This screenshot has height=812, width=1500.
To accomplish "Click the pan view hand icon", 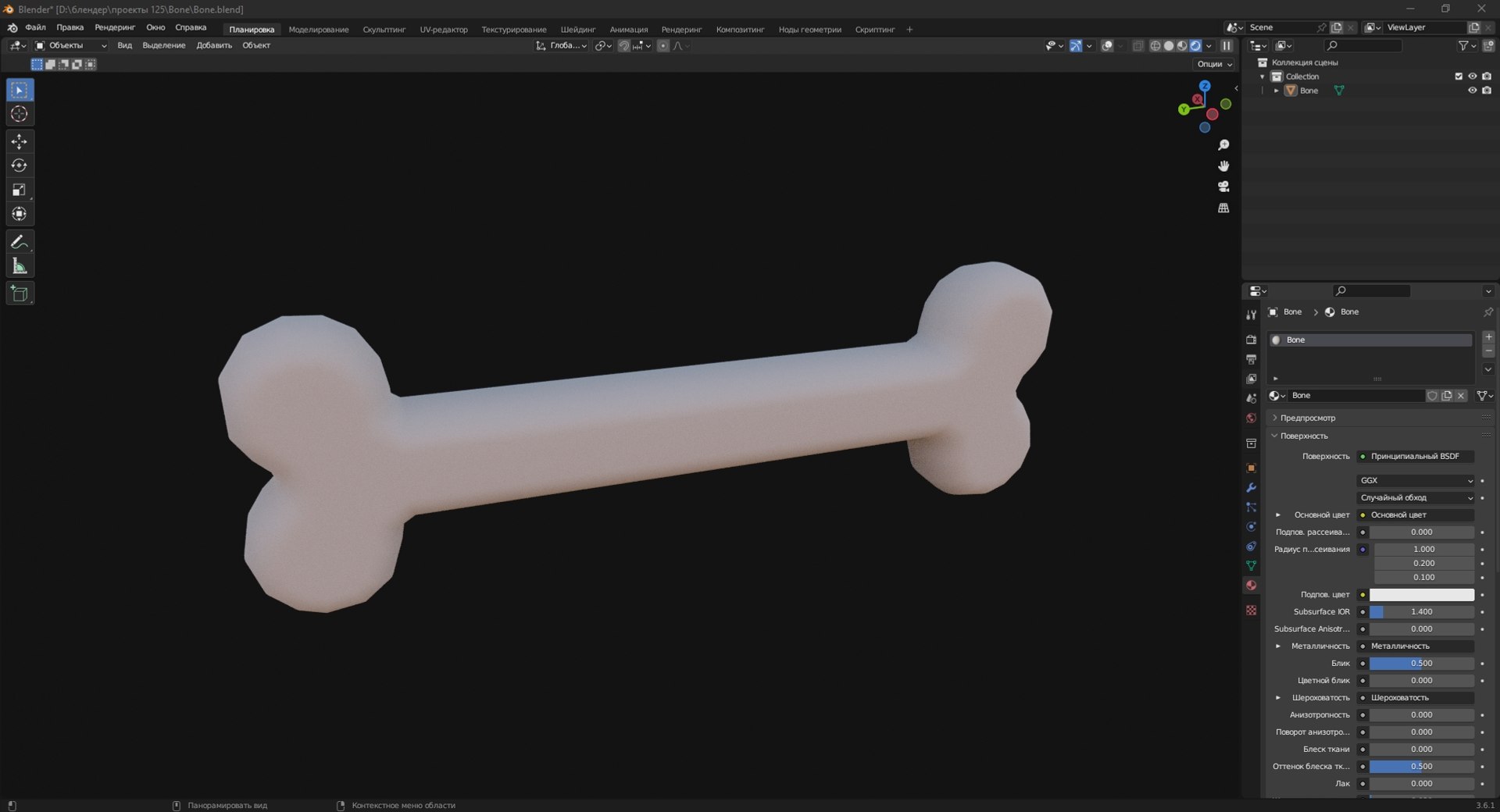I will click(1223, 166).
